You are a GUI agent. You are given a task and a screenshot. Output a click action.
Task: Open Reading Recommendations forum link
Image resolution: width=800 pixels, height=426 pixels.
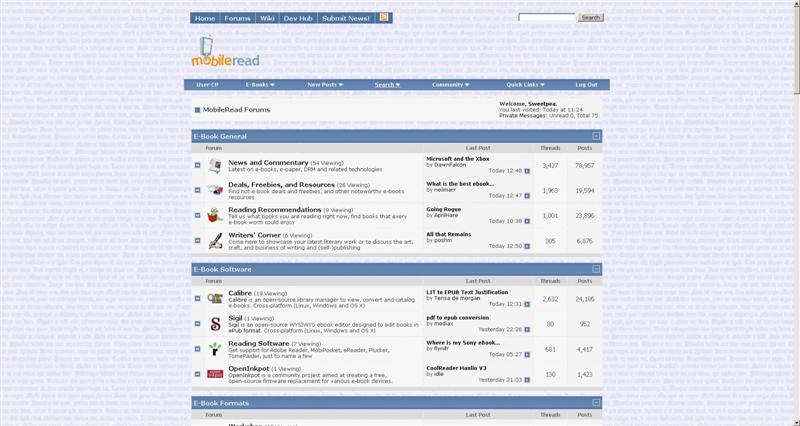274,210
